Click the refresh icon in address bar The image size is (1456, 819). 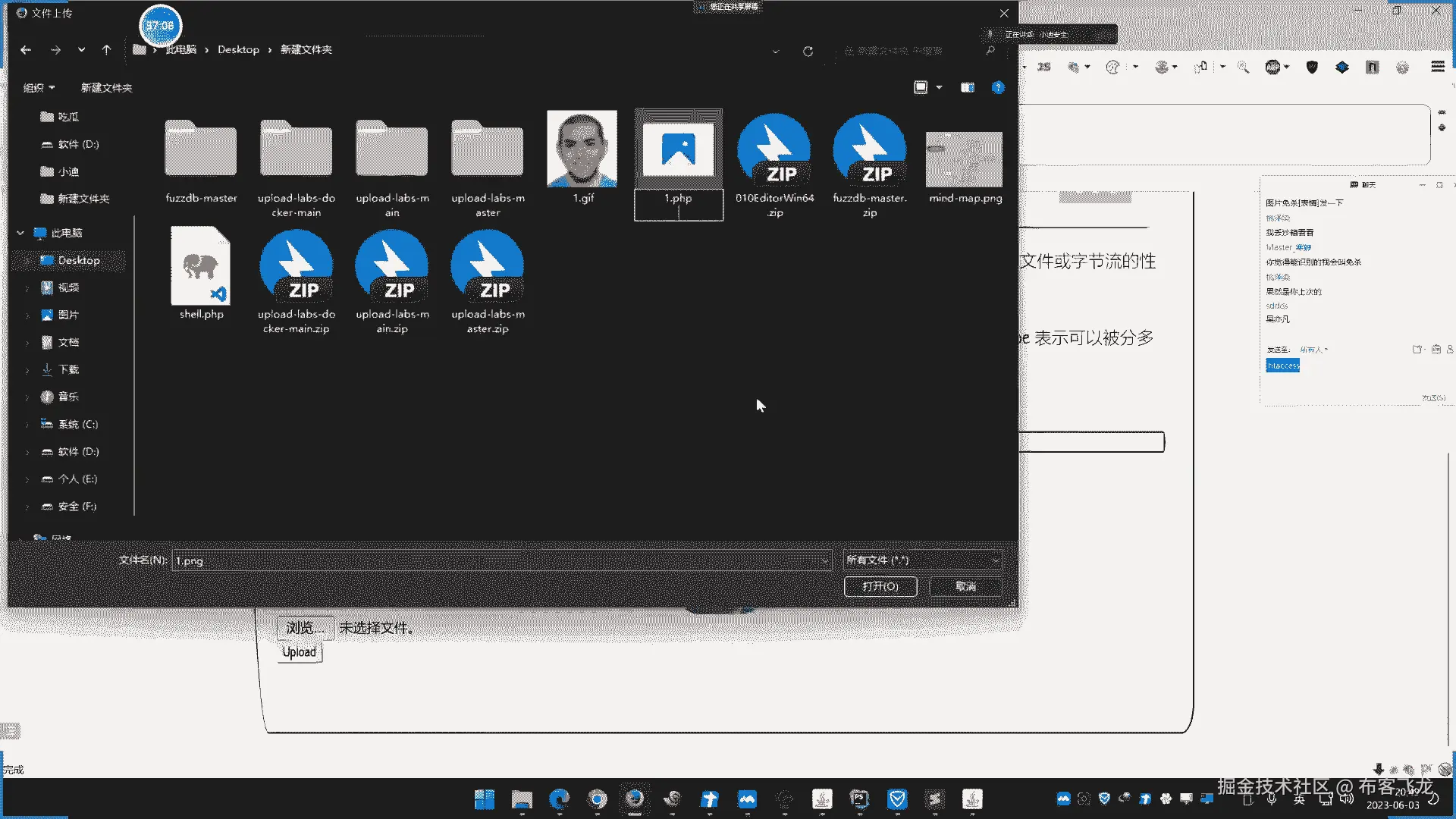tap(808, 51)
